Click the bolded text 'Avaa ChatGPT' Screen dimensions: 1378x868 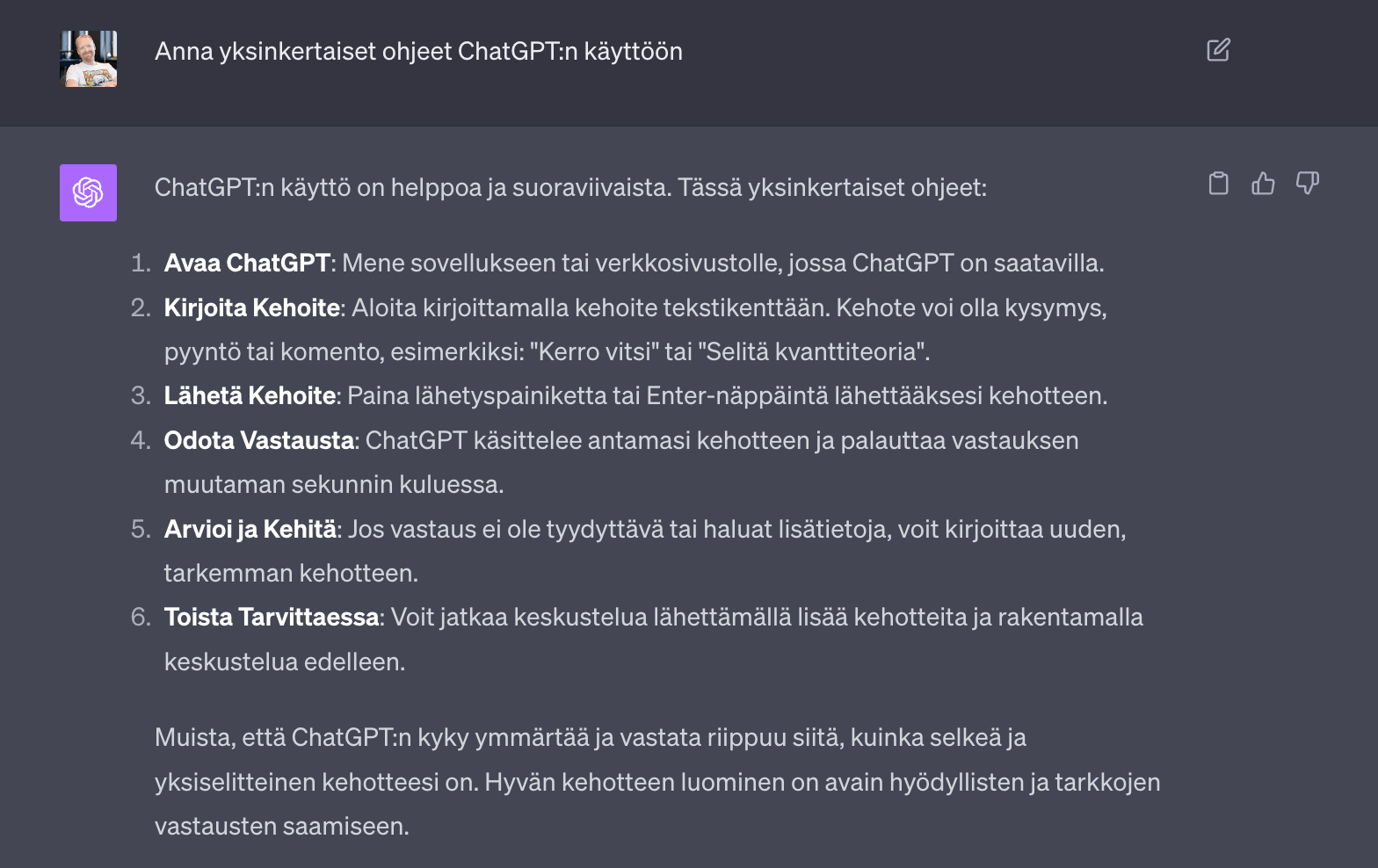[247, 262]
